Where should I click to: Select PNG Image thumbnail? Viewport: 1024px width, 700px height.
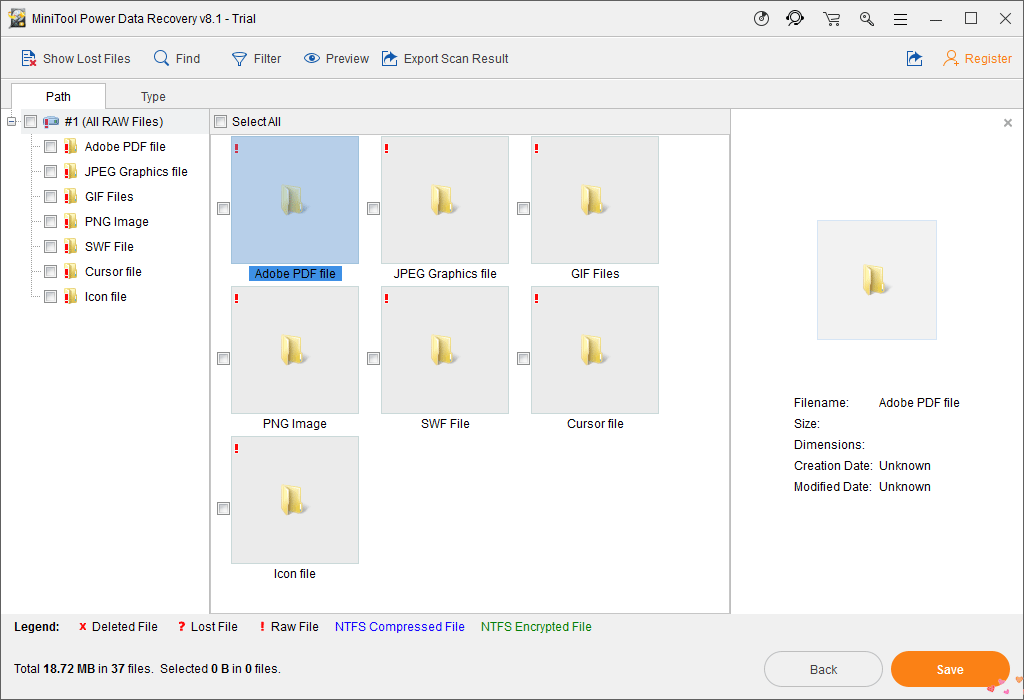pyautogui.click(x=295, y=350)
